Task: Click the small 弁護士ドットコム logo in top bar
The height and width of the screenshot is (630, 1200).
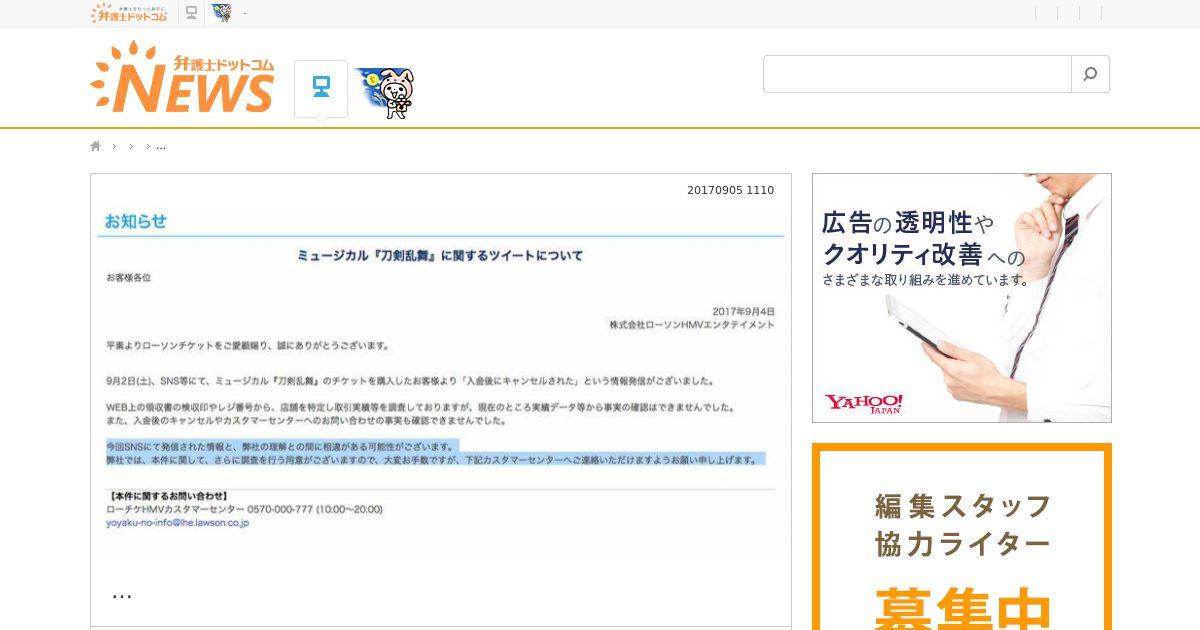Action: (x=129, y=13)
